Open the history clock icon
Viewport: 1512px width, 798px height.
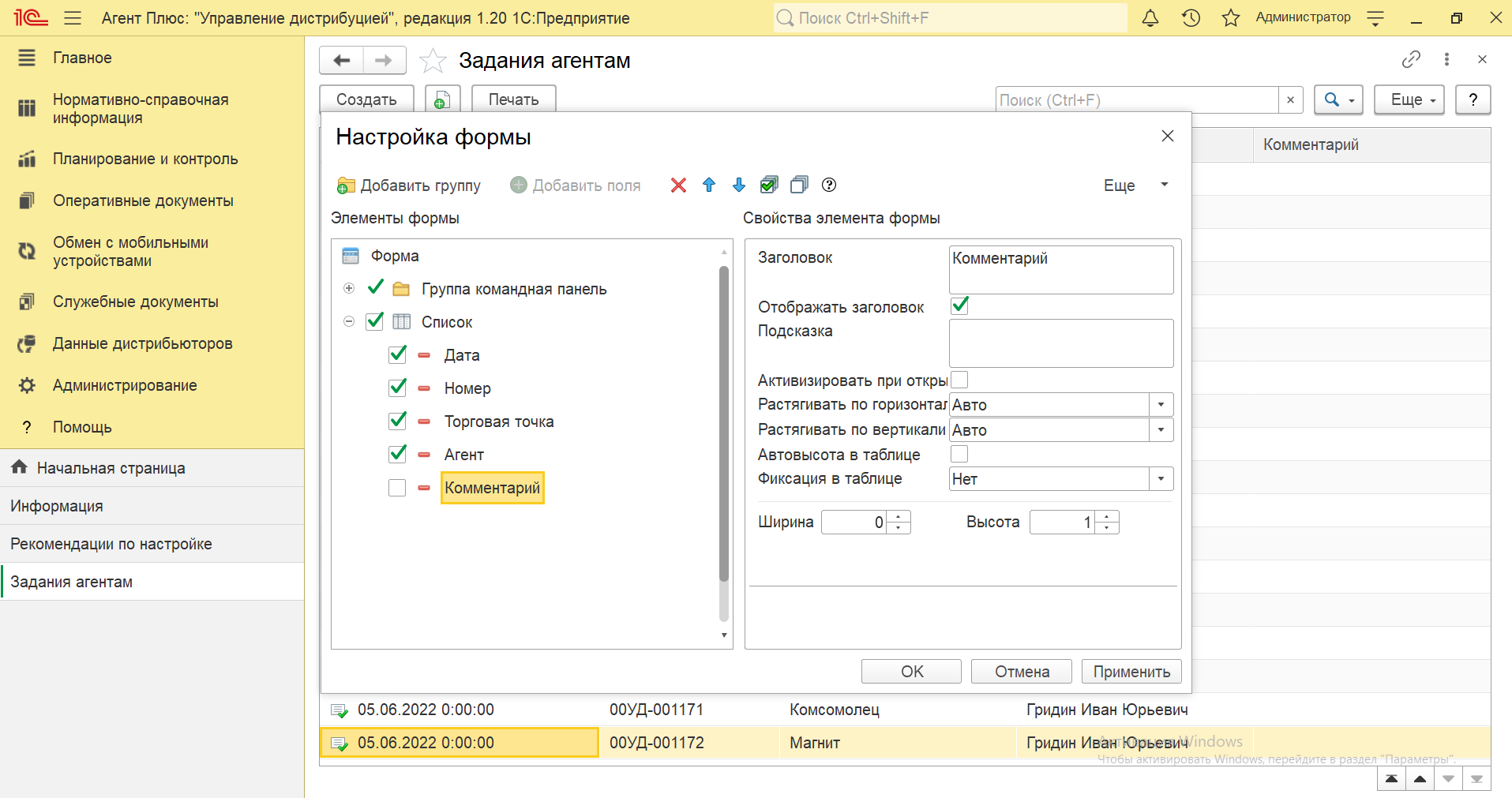tap(1191, 18)
